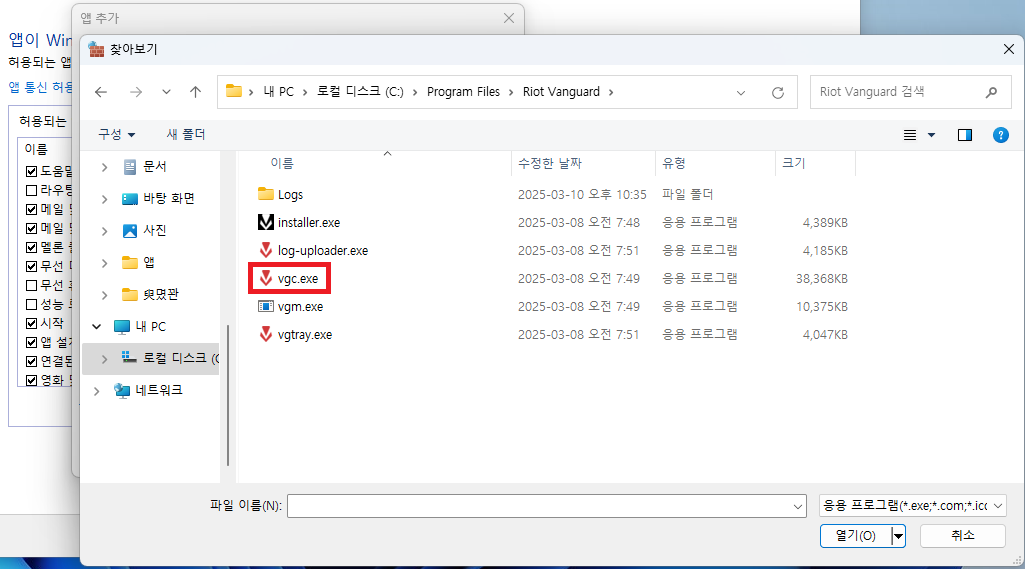Toggle the 시작 checkbox in background window
Image resolution: width=1025 pixels, height=569 pixels.
click(x=31, y=323)
